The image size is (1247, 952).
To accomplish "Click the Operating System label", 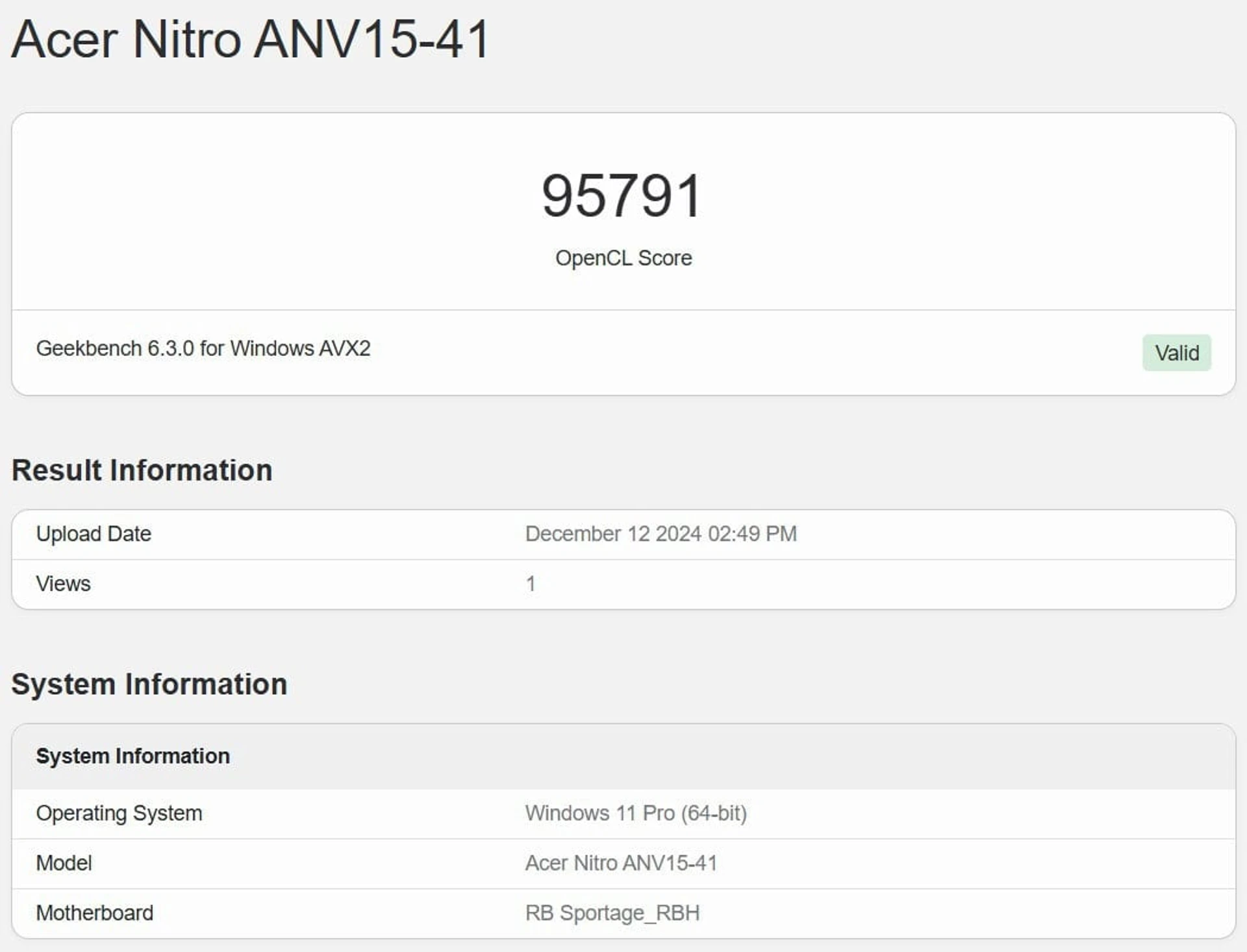I will (x=120, y=813).
